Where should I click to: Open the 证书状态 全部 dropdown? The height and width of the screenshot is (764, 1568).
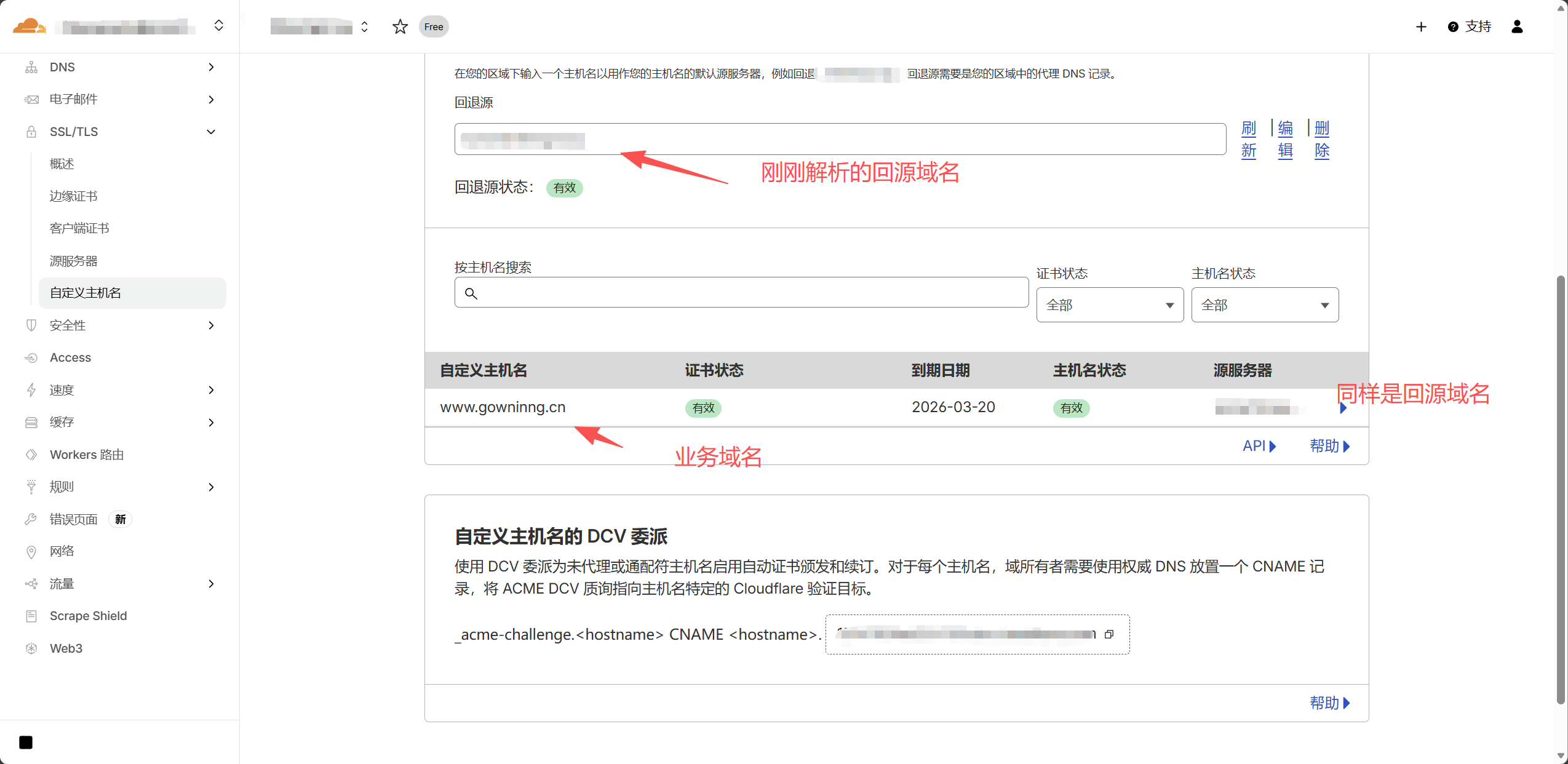tap(1109, 305)
